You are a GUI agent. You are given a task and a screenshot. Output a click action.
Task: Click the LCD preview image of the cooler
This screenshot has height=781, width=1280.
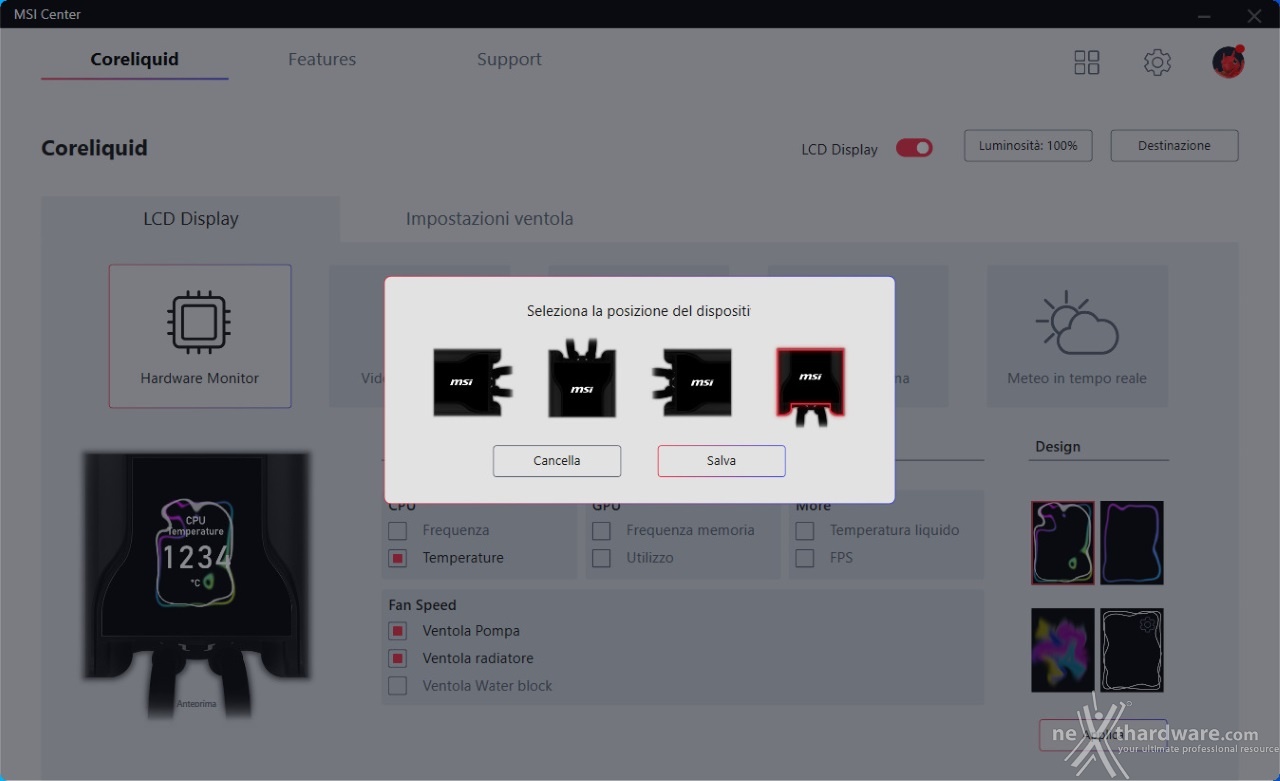[196, 583]
